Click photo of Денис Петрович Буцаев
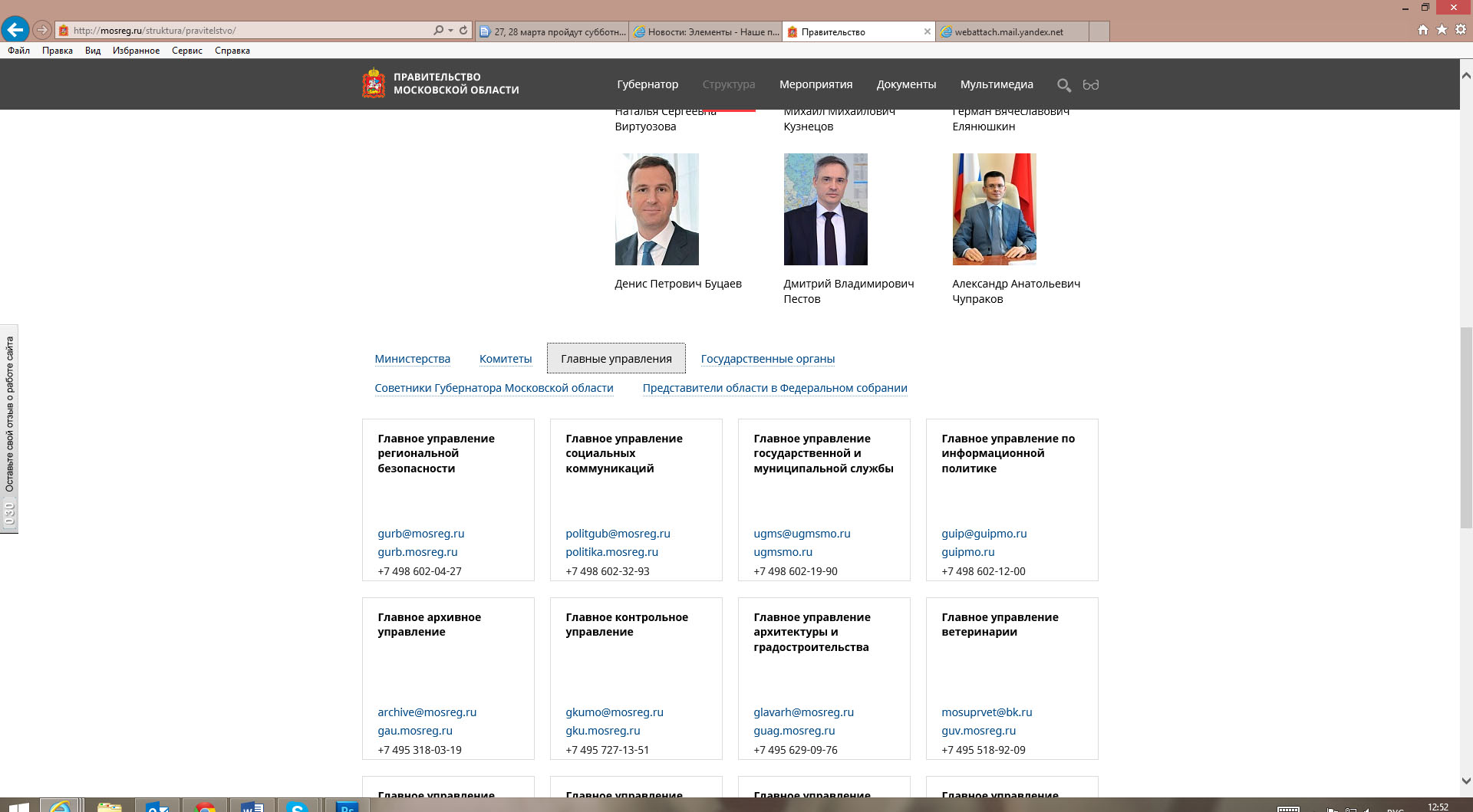 click(657, 209)
